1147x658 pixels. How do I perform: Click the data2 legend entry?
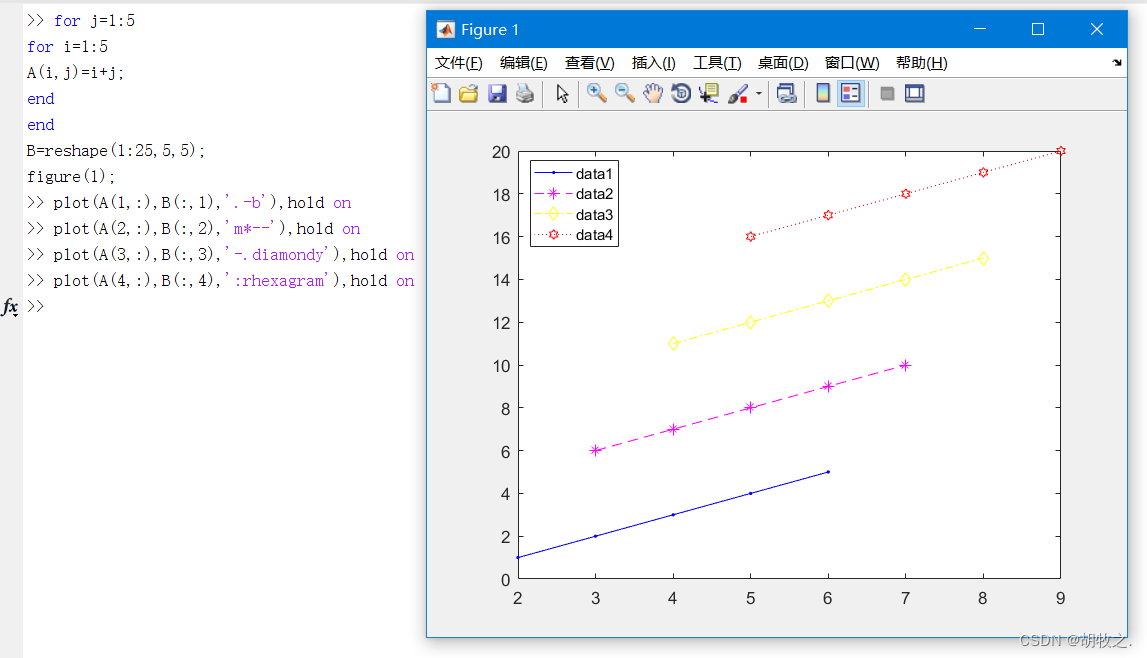(574, 194)
